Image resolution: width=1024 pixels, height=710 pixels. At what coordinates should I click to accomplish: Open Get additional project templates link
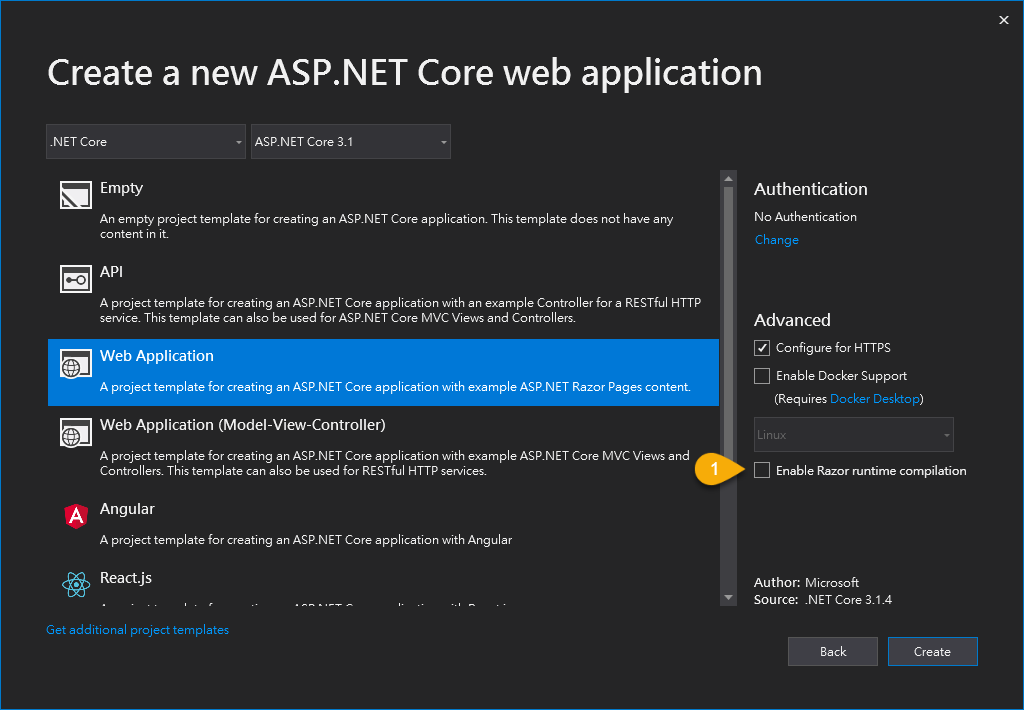click(x=138, y=630)
